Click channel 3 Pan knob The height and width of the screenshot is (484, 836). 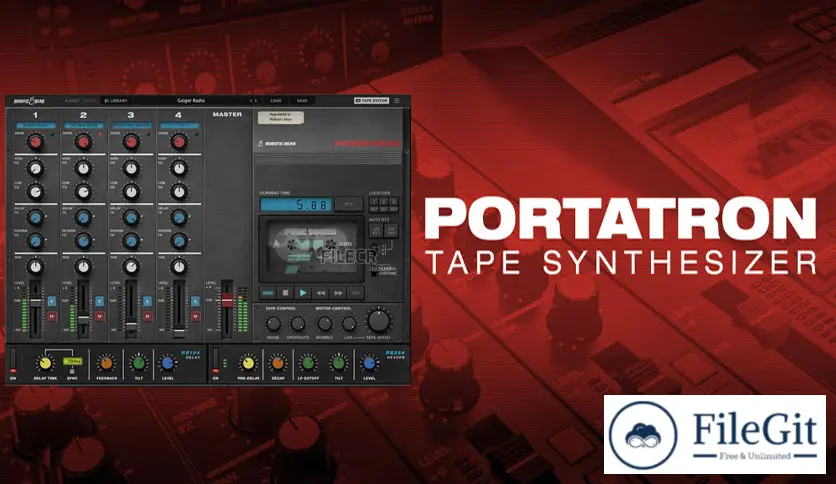tap(131, 267)
